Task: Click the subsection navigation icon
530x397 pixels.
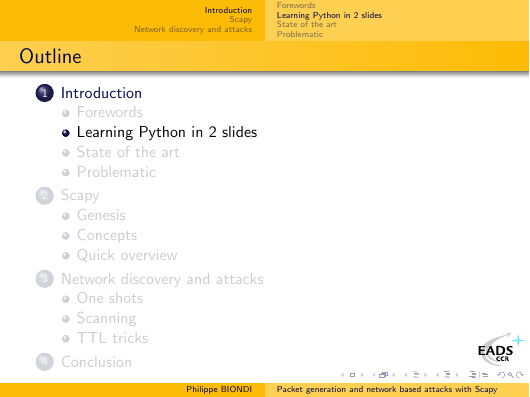Action: click(x=416, y=375)
